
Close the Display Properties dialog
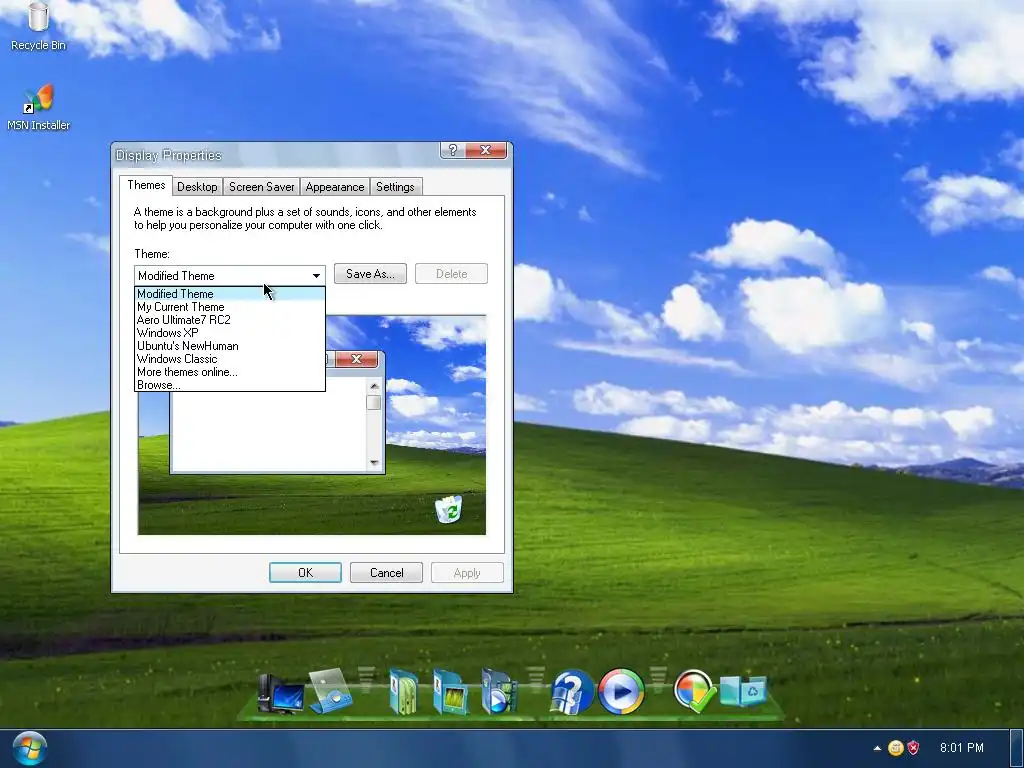(x=486, y=150)
